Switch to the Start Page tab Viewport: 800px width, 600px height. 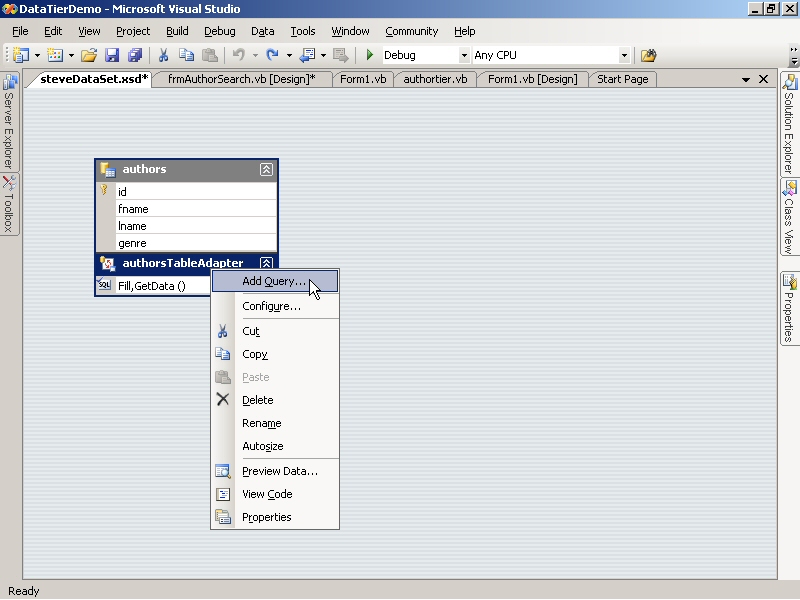click(x=622, y=79)
